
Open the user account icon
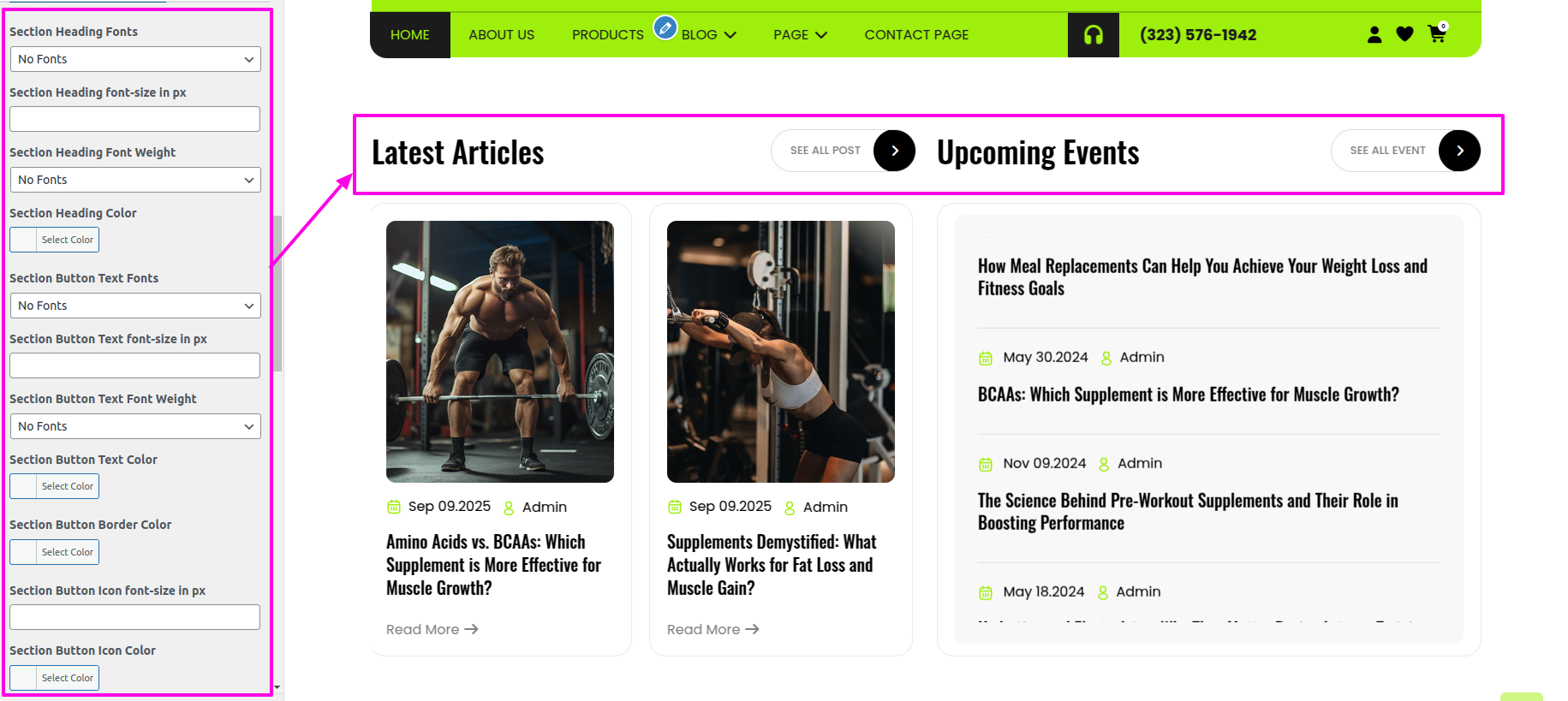tap(1374, 34)
